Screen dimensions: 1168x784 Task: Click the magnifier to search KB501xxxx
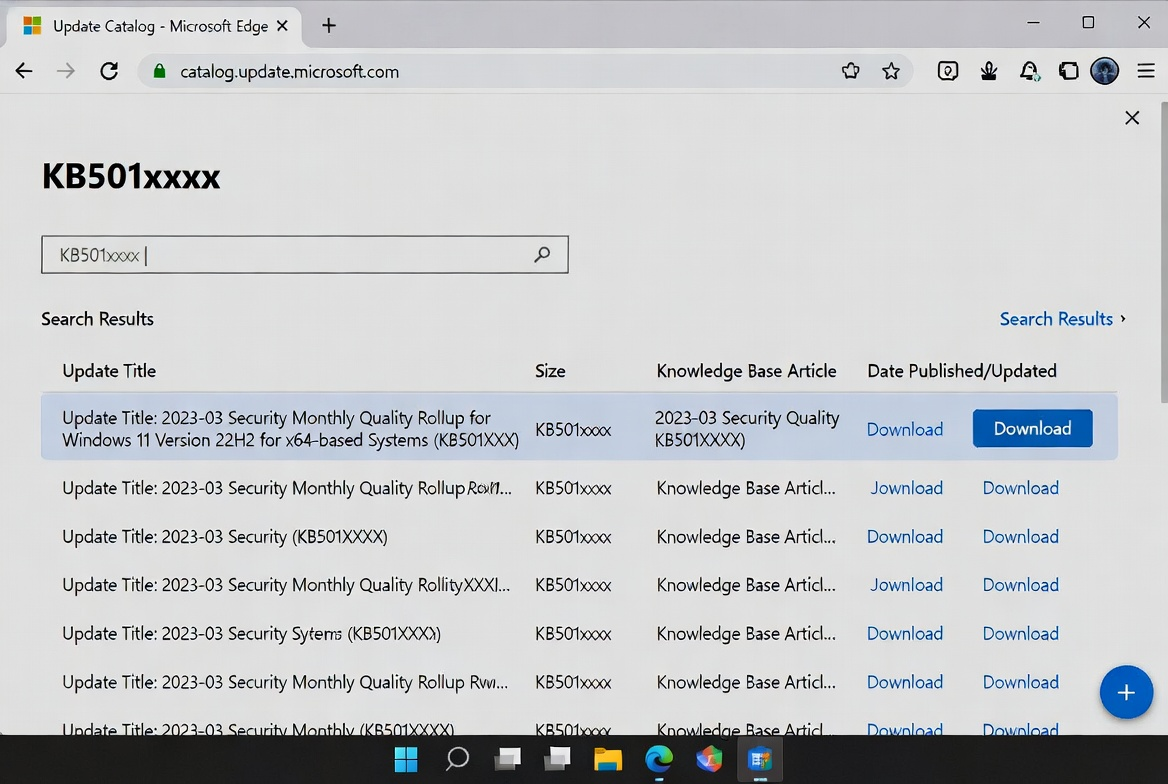coord(541,254)
